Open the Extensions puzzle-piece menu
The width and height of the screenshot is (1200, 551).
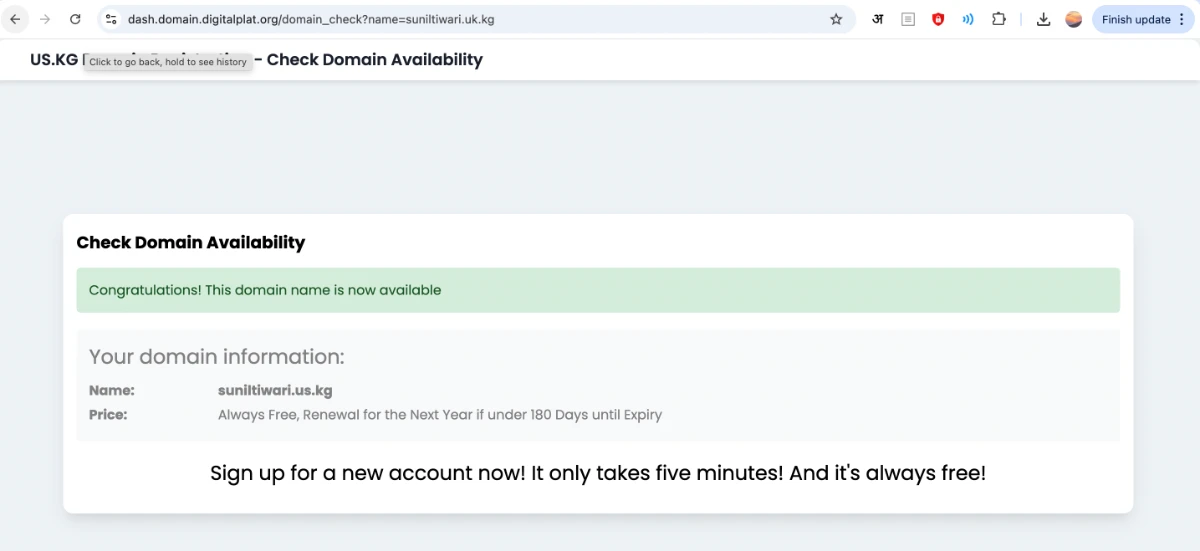tap(998, 19)
